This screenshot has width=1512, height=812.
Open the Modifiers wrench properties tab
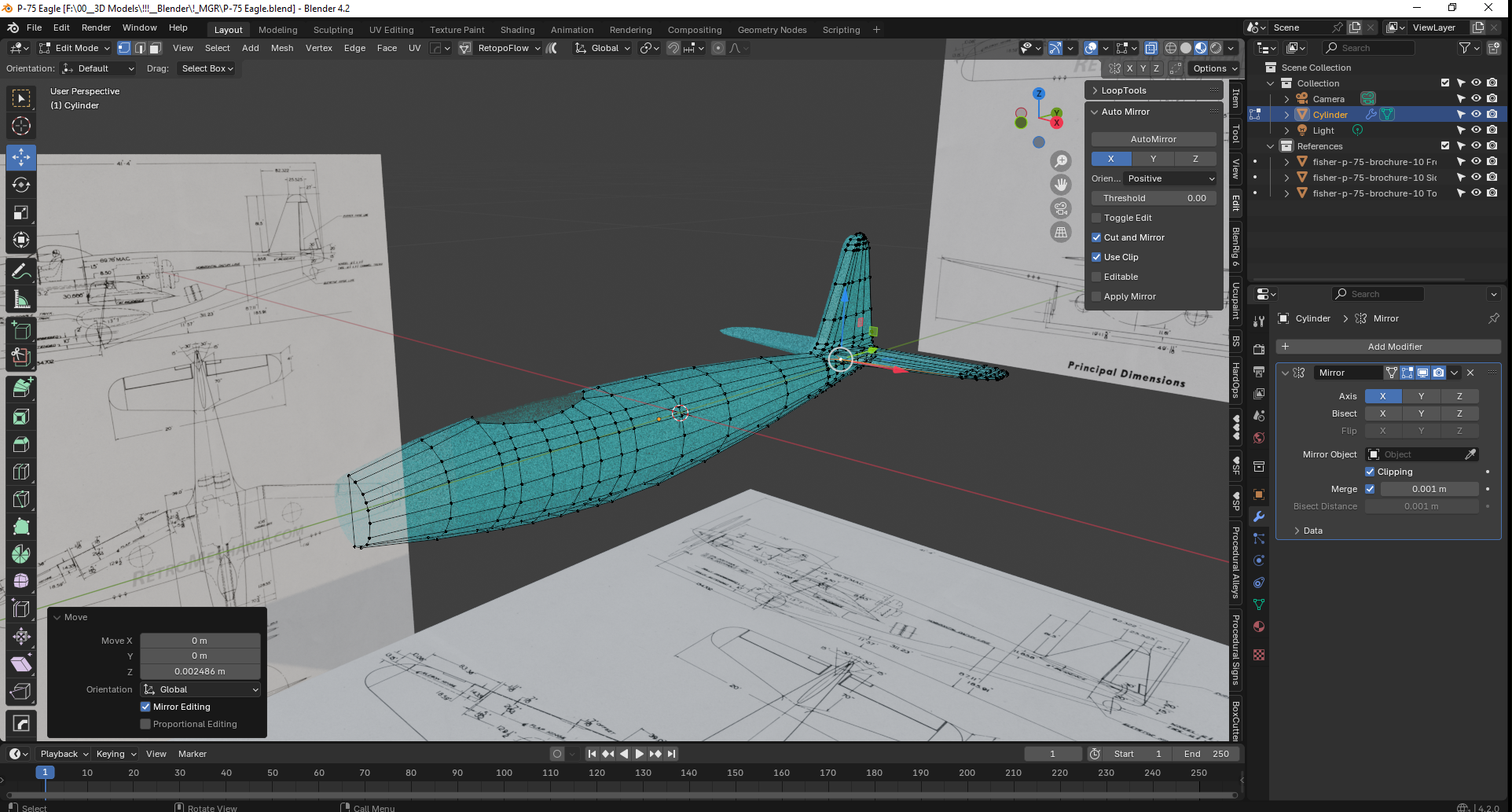(1259, 516)
